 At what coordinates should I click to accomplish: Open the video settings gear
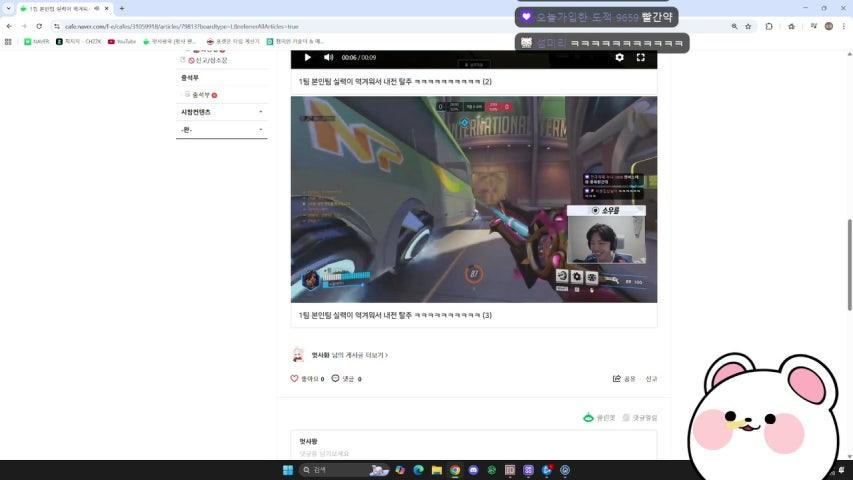point(619,58)
